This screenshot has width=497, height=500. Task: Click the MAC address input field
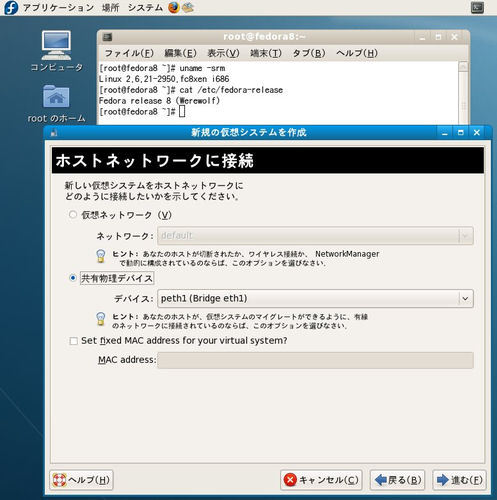click(315, 360)
